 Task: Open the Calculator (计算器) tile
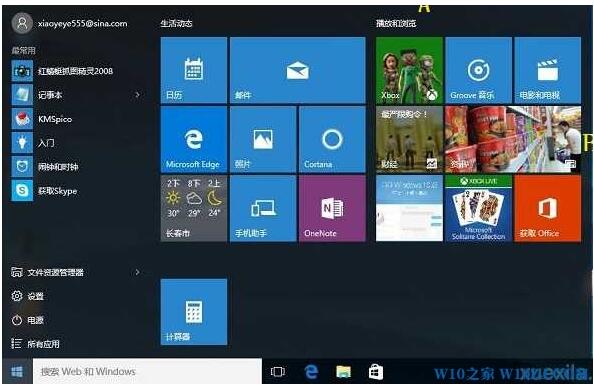click(194, 312)
